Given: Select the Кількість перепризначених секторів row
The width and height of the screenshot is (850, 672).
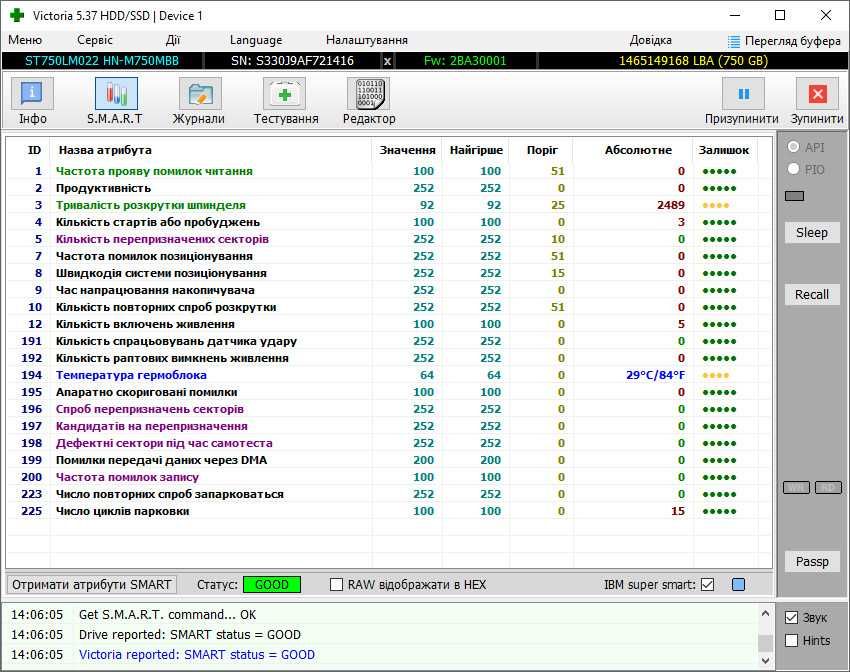Looking at the screenshot, I should (x=389, y=239).
